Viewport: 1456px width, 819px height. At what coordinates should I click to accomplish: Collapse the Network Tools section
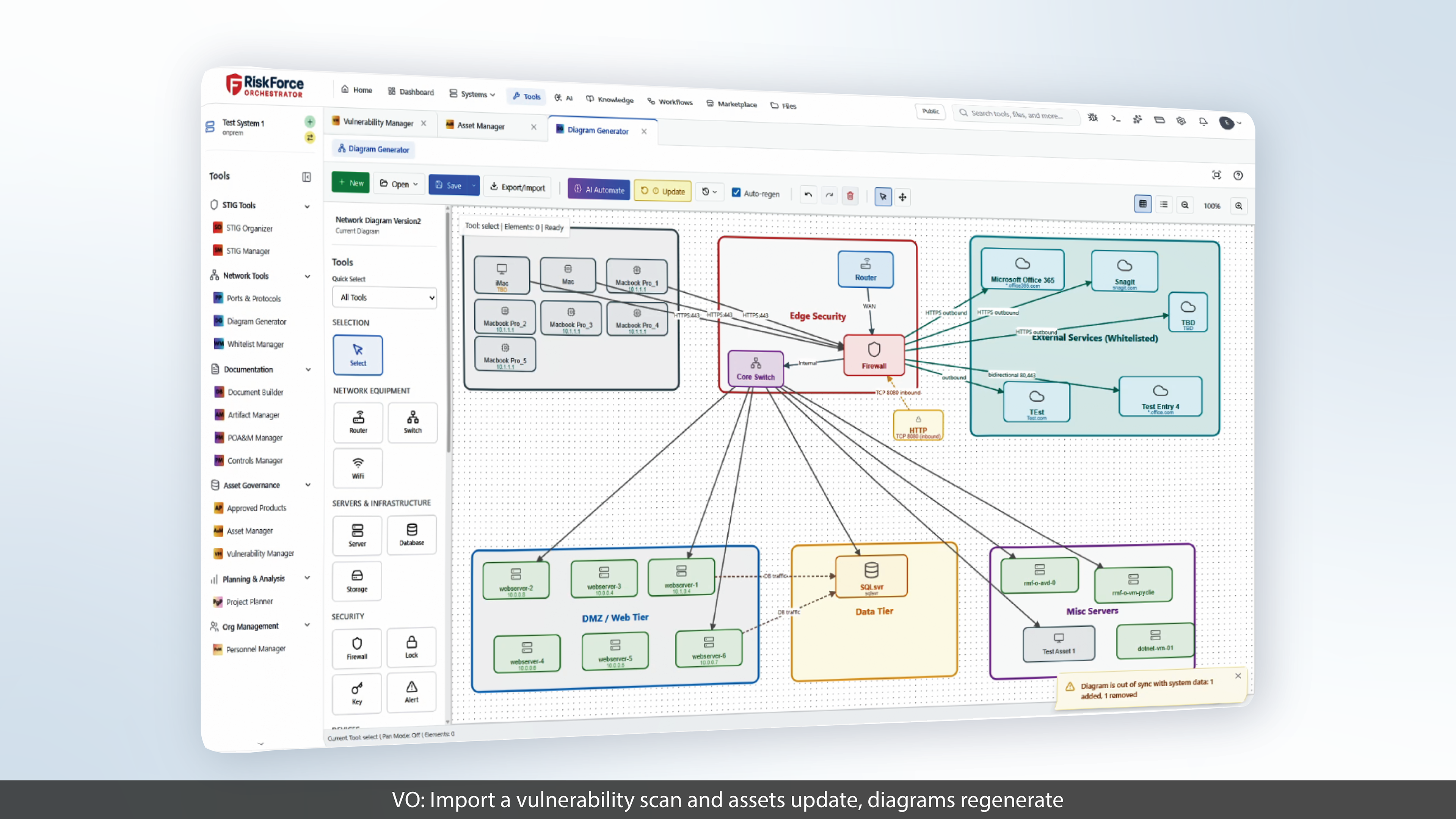(x=308, y=276)
